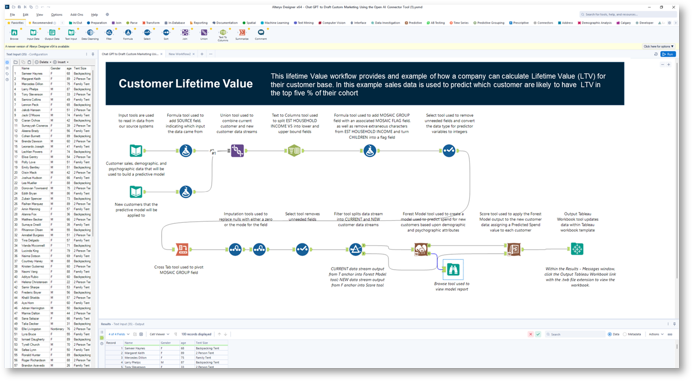Screen dimensions: 692x381
Task: Zoom in the canvas with plus button
Action: (x=669, y=64)
